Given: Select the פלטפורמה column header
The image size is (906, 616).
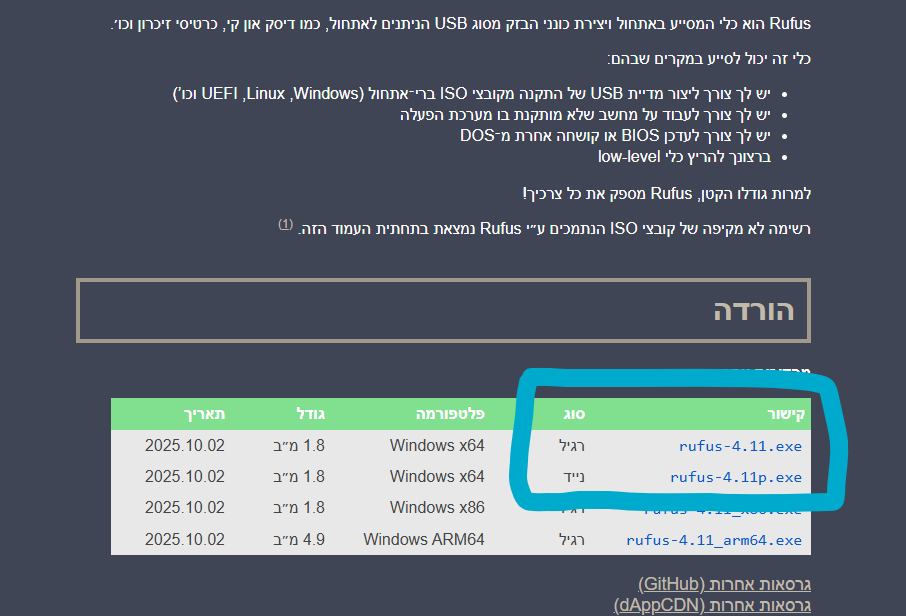Looking at the screenshot, I should [451, 414].
